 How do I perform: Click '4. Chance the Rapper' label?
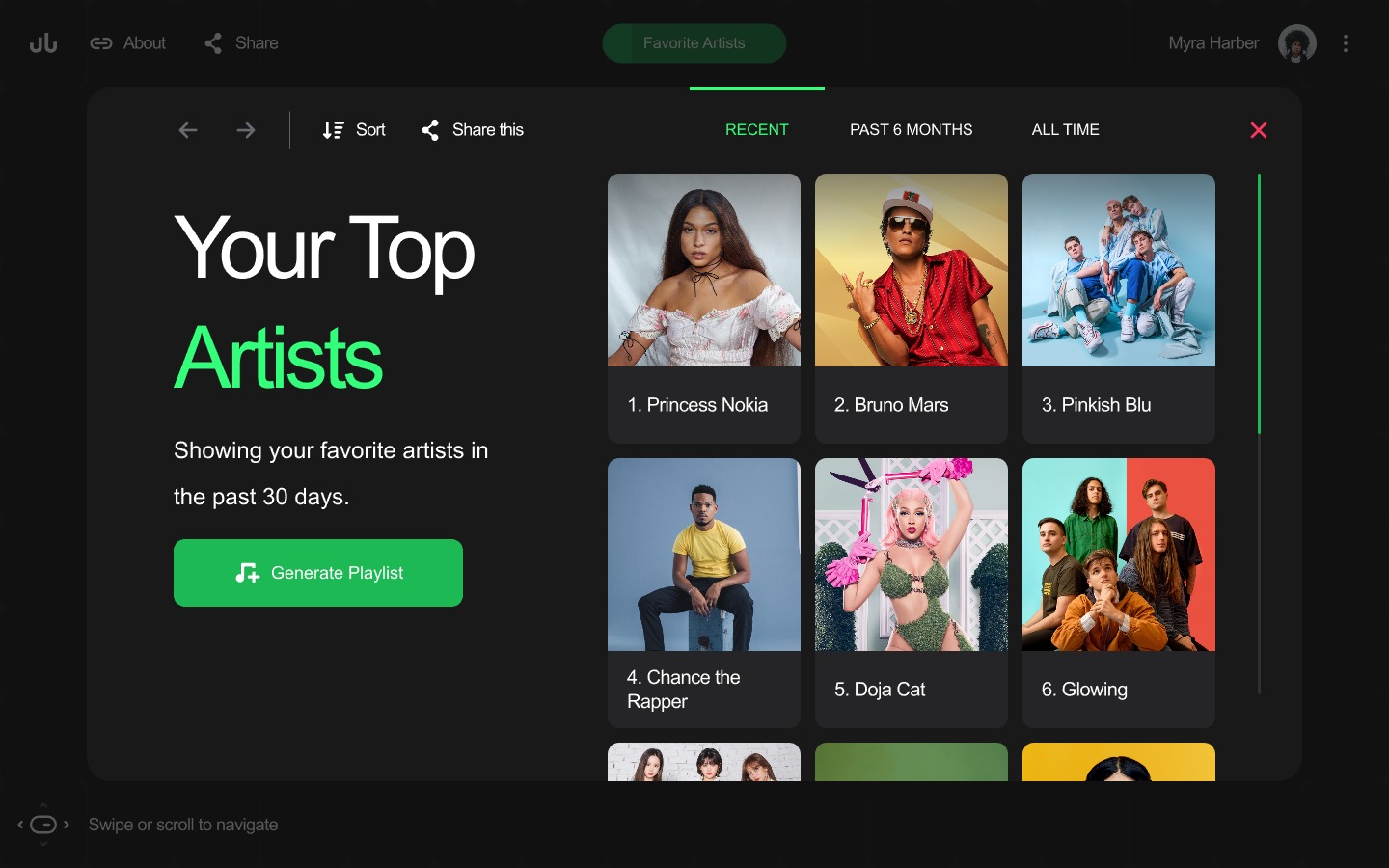coord(684,690)
